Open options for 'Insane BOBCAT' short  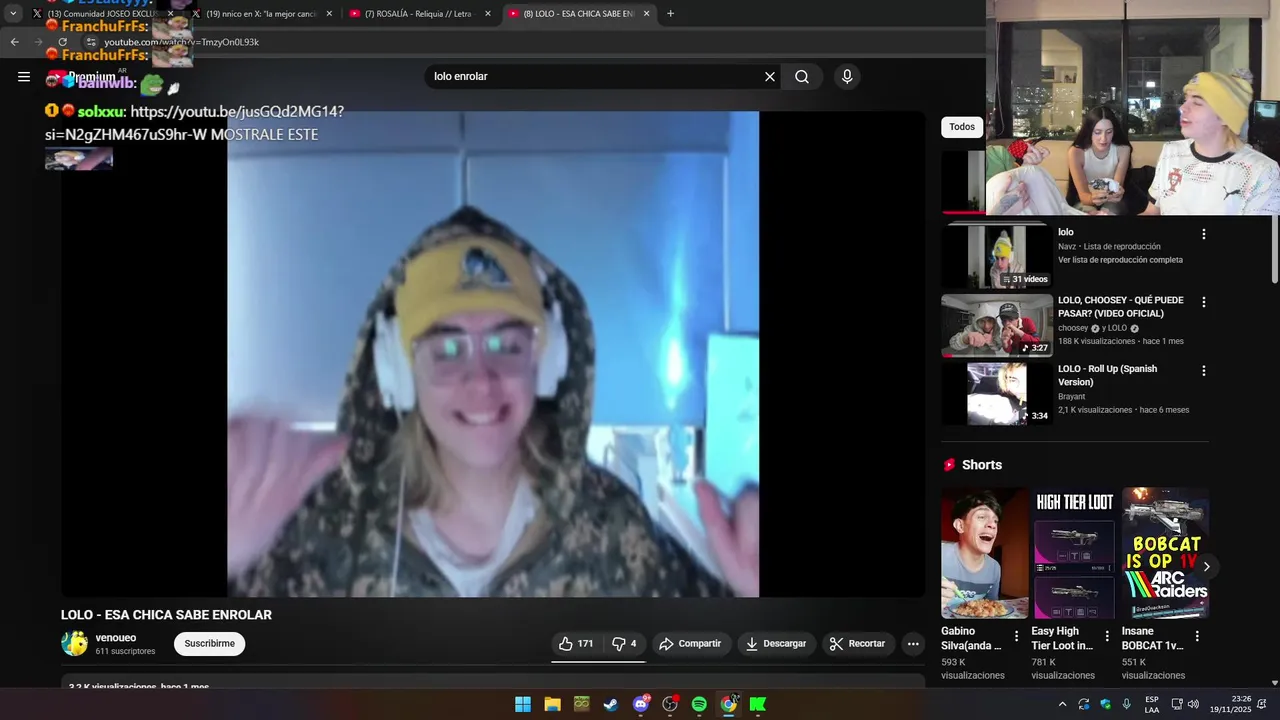(x=1197, y=636)
